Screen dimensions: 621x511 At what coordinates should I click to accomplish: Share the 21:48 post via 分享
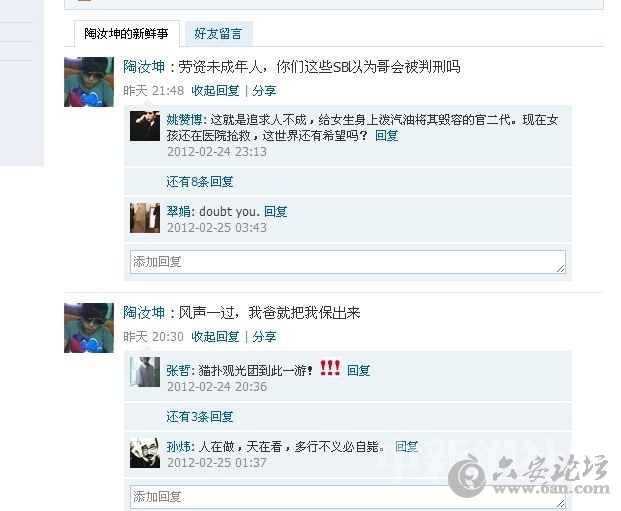264,91
